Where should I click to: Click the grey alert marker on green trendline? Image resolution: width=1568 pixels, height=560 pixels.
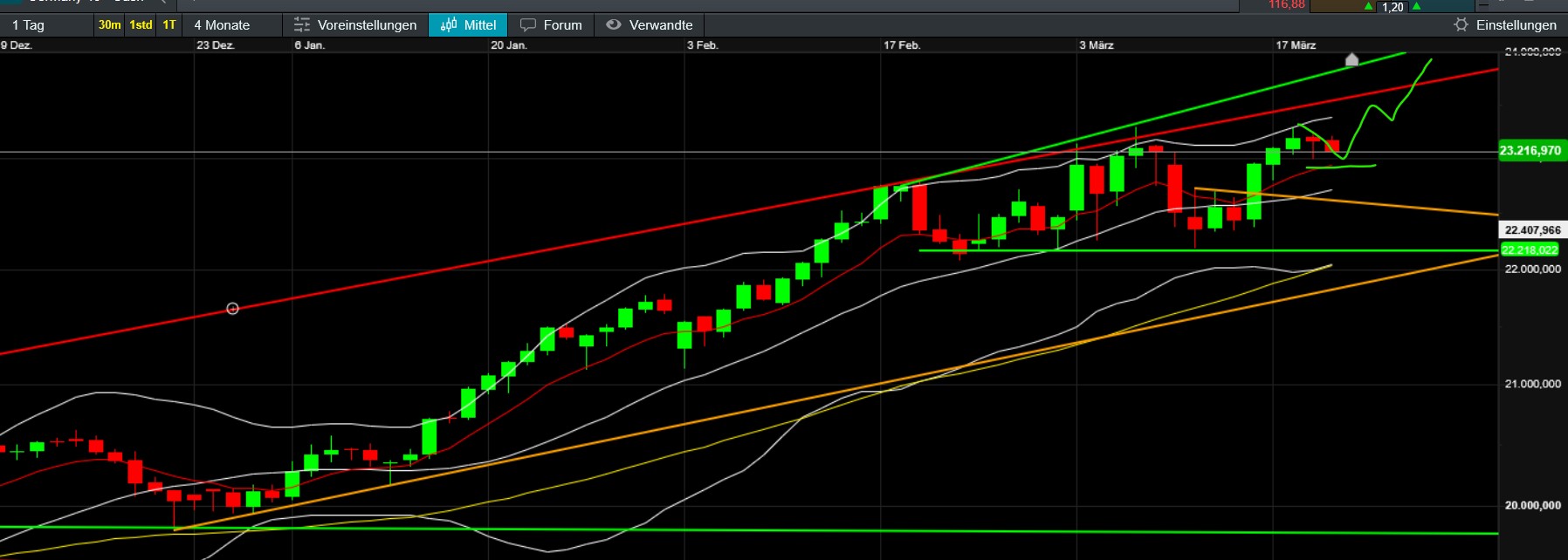pos(1351,59)
